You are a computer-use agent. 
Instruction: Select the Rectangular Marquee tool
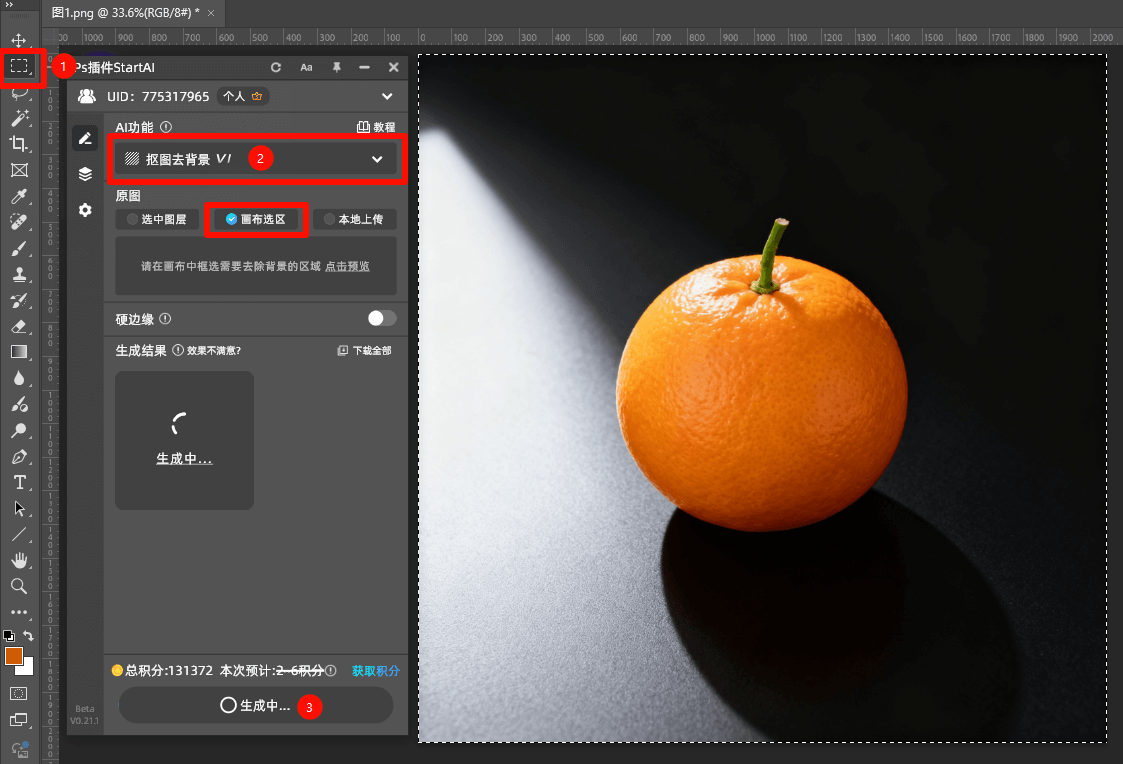pyautogui.click(x=19, y=66)
